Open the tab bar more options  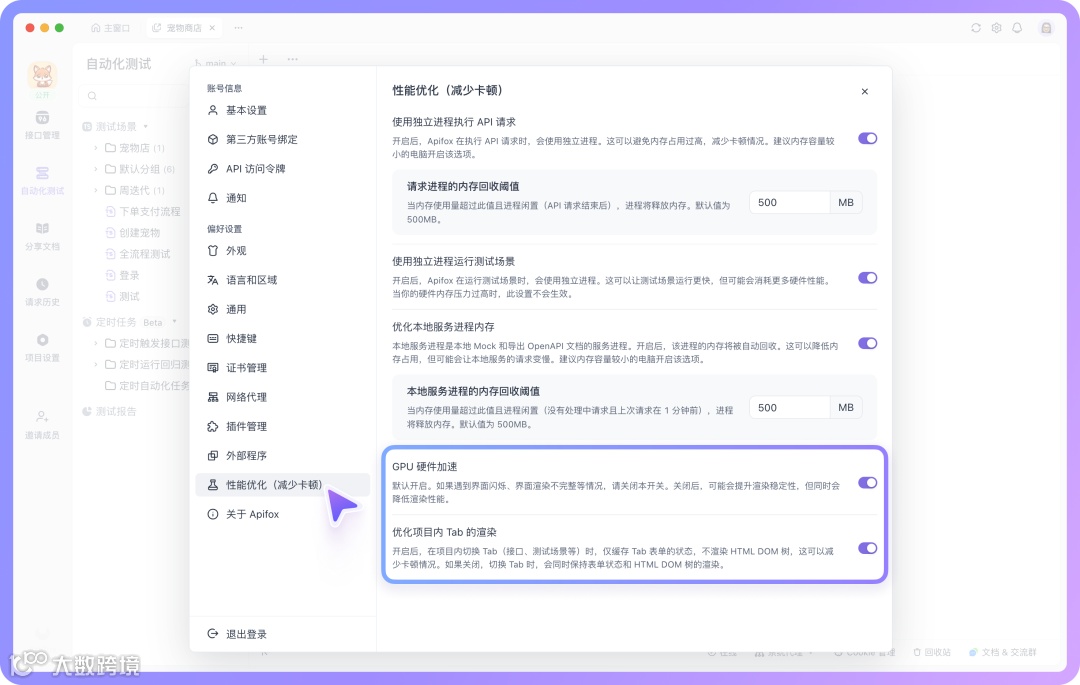tap(238, 28)
